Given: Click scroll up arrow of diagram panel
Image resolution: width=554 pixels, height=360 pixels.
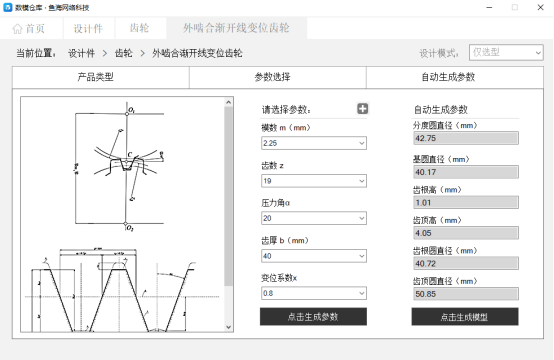Looking at the screenshot, I should click(x=229, y=102).
